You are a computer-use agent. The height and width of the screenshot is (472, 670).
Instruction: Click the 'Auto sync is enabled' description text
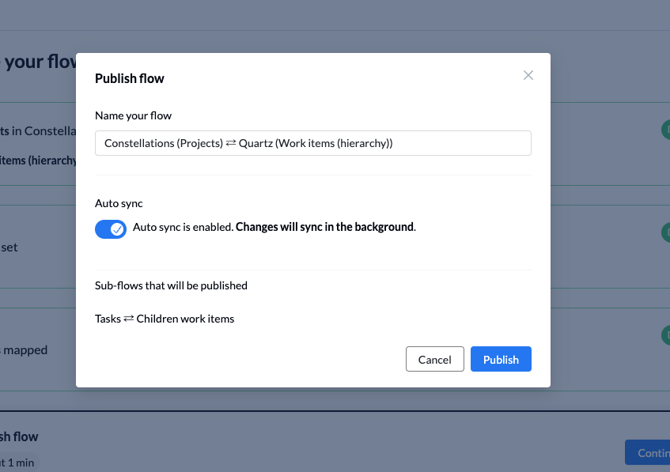[x=274, y=227]
